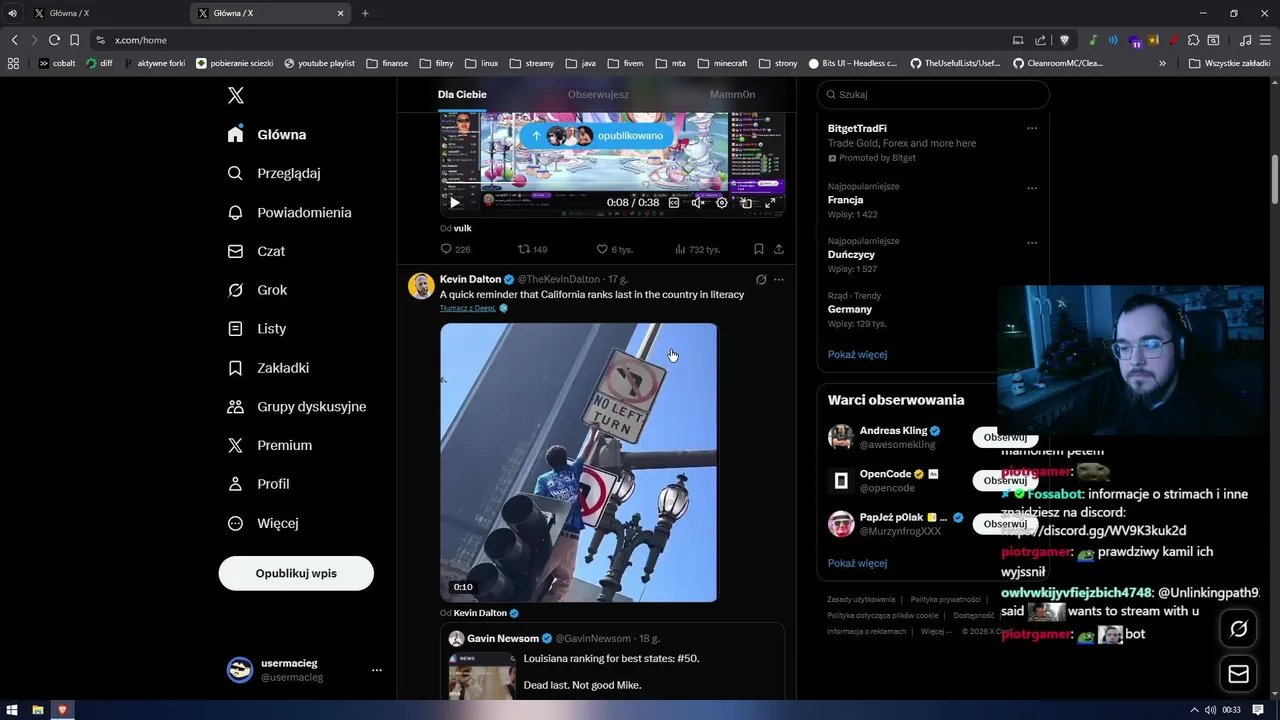Viewport: 1280px width, 720px height.
Task: Click the new posts 'opublikowano' pill
Action: coord(597,135)
